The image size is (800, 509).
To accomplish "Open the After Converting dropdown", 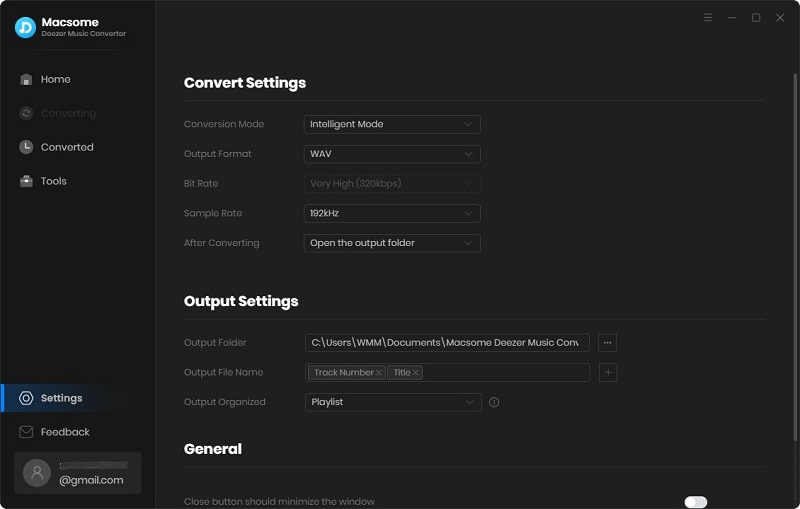I will tap(392, 243).
